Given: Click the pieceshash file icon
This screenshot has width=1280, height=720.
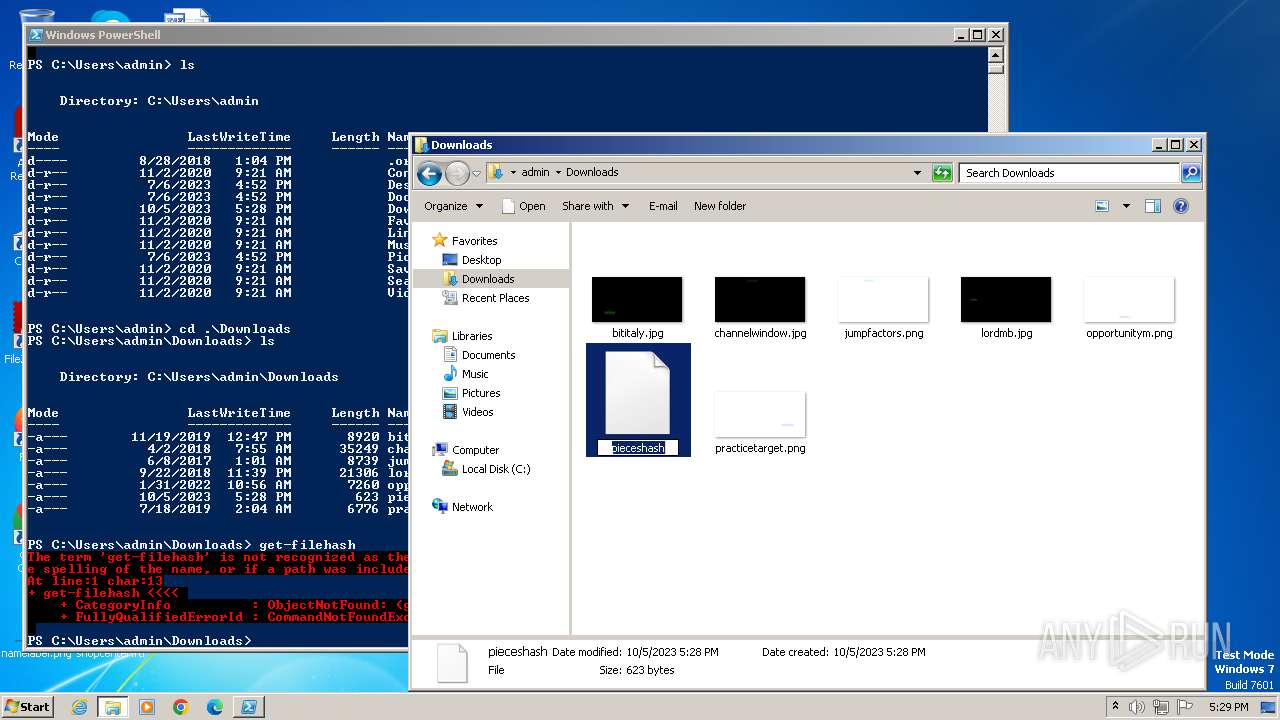Looking at the screenshot, I should pyautogui.click(x=638, y=392).
